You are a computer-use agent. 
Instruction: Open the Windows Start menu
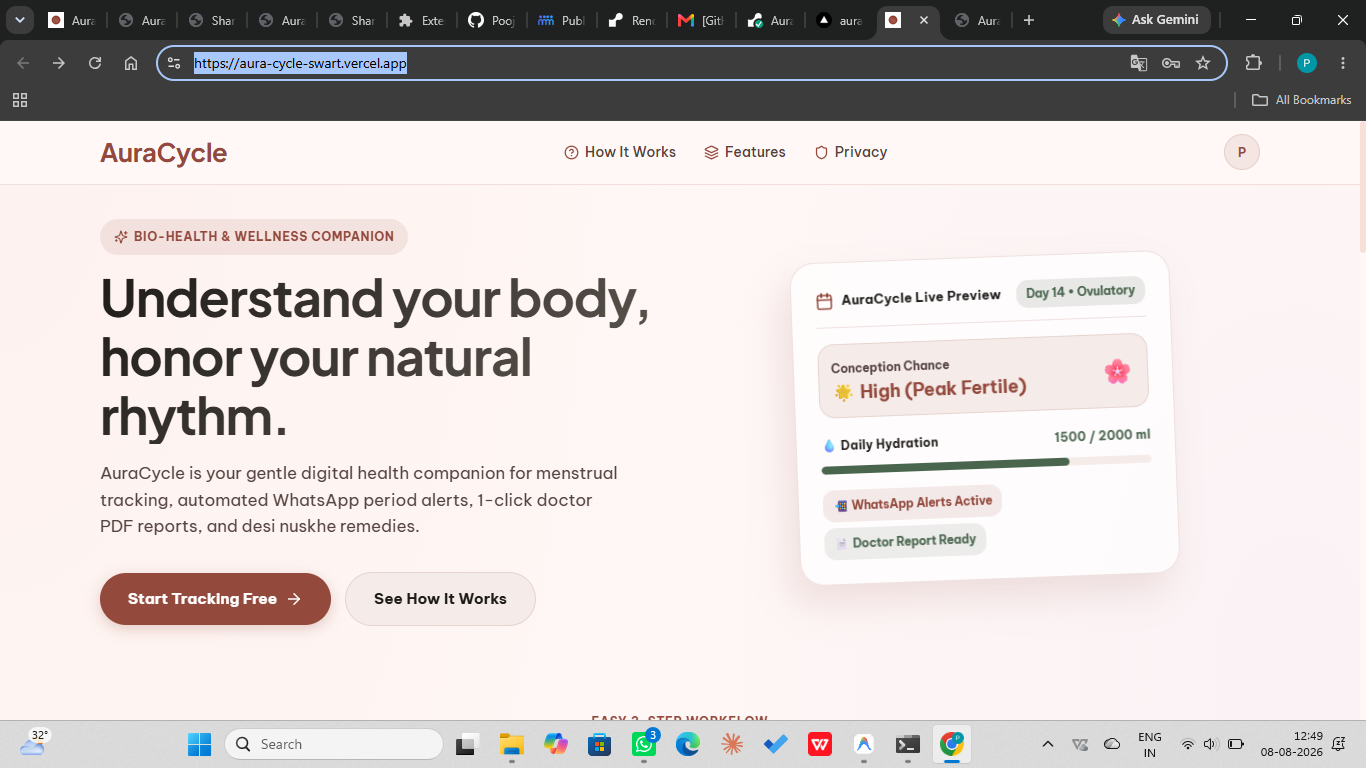point(199,744)
